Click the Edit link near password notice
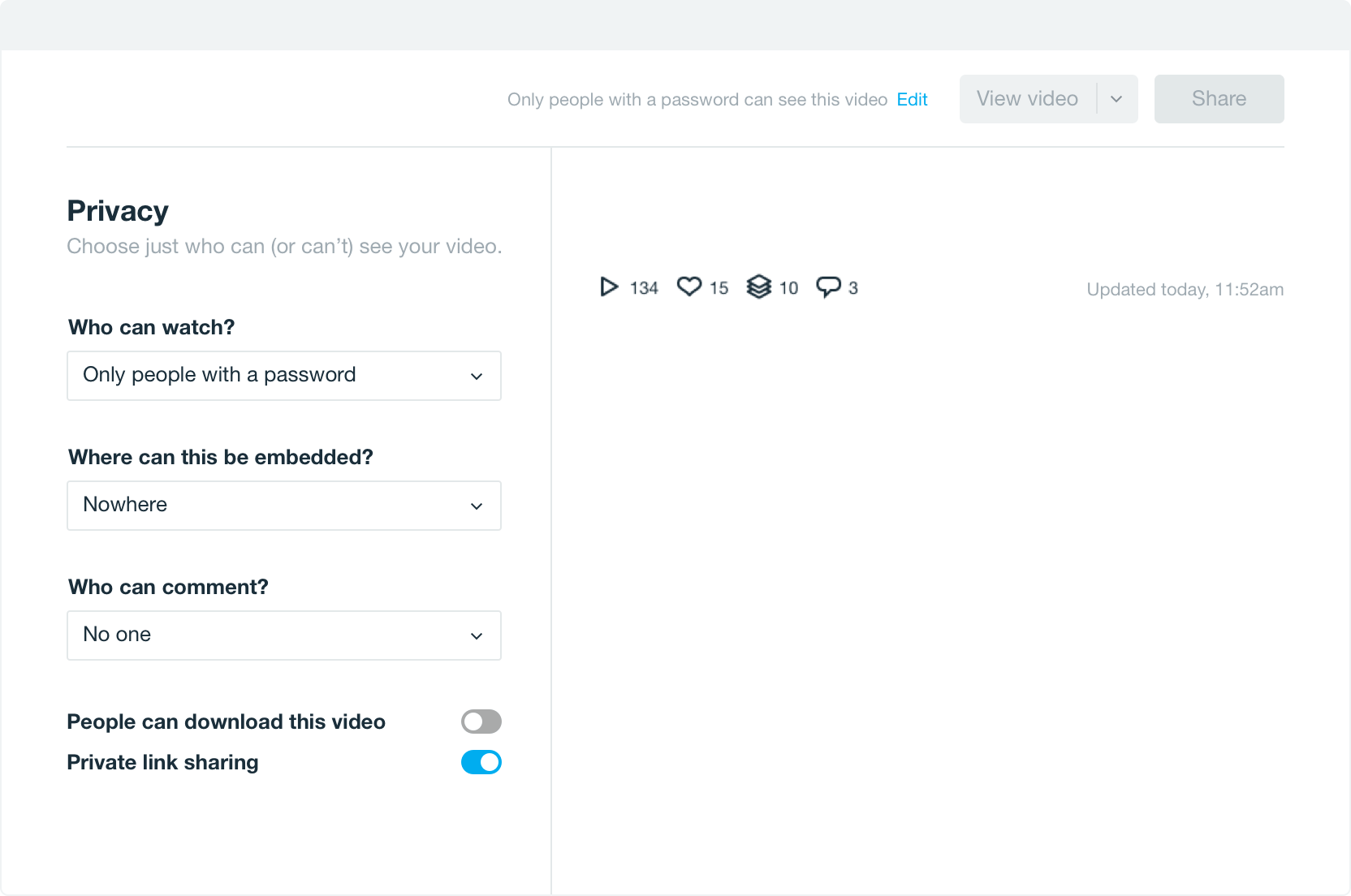Viewport: 1351px width, 896px height. click(x=912, y=100)
